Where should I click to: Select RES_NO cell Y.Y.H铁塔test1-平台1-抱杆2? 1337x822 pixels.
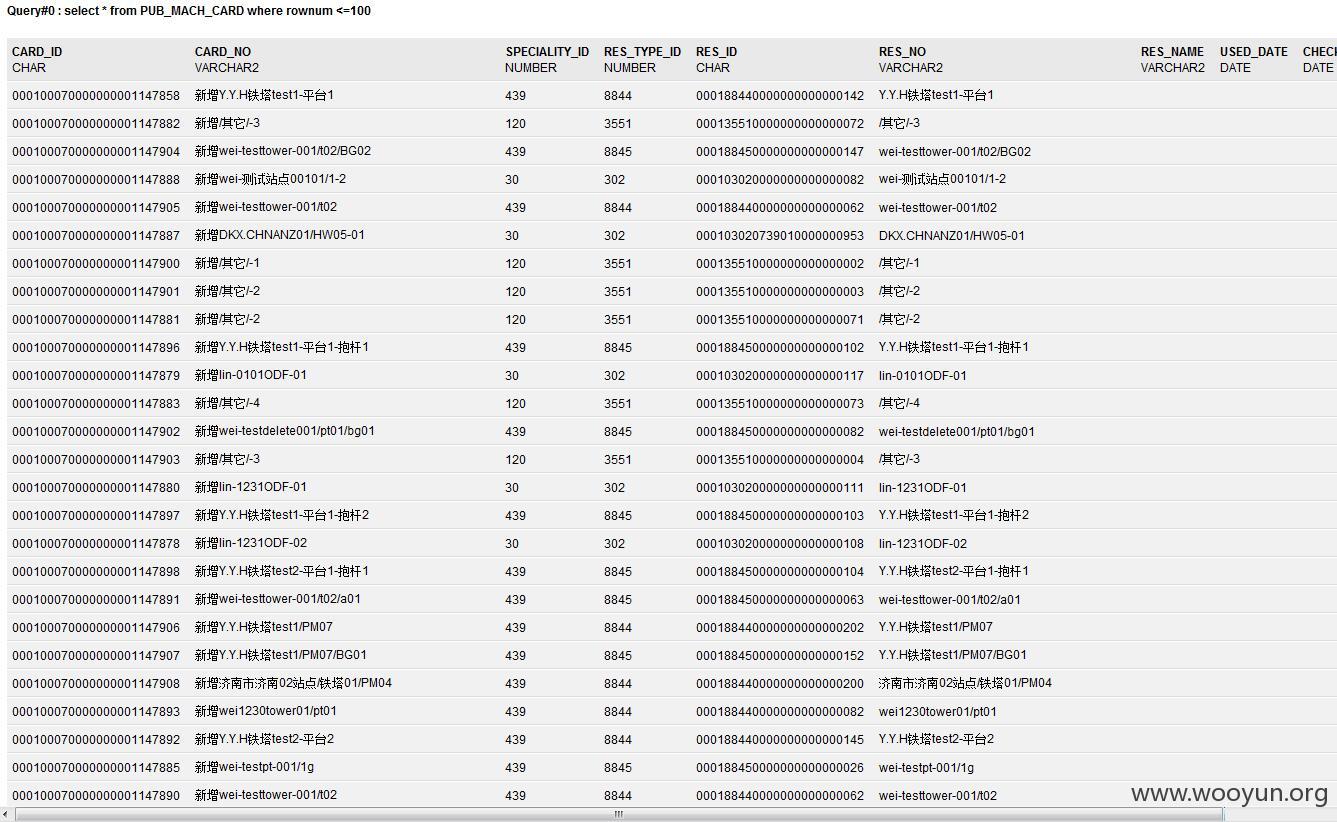click(954, 516)
